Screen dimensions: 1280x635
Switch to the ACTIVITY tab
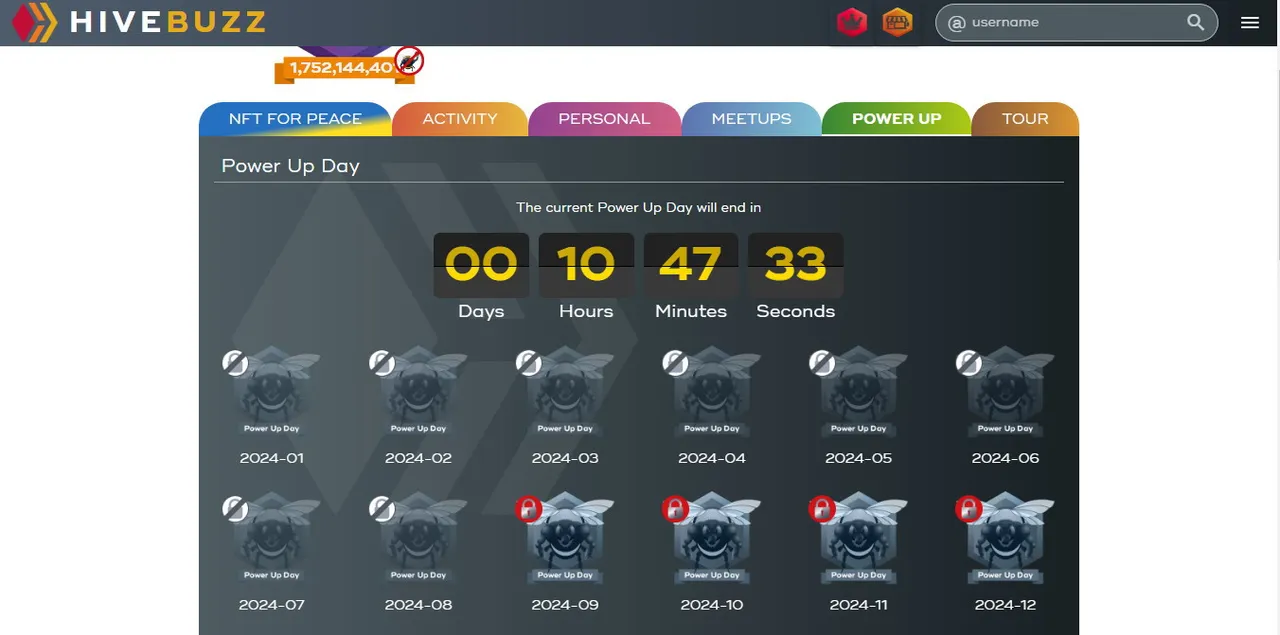460,118
